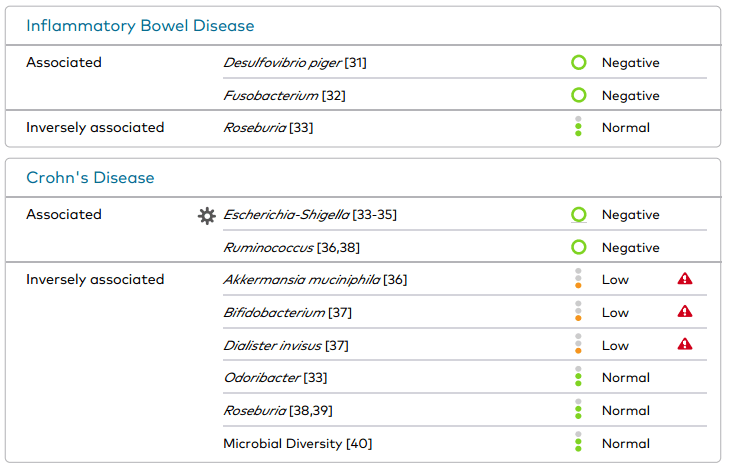Screen dimensions: 732x476
Task: Click the red warning icon for Akkermansia muciniphila
Action: pos(685,279)
